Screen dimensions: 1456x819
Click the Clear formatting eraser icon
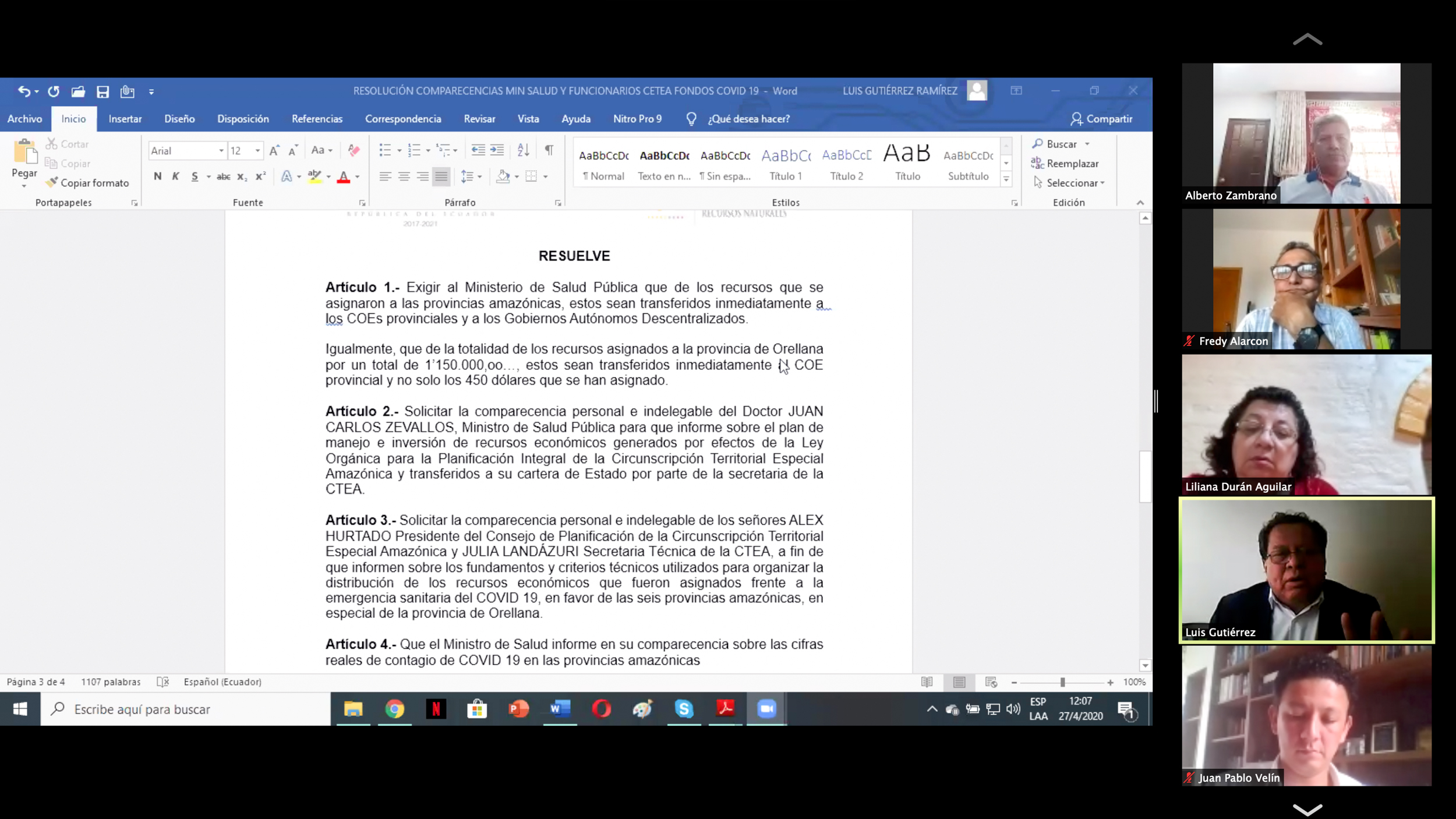[354, 150]
